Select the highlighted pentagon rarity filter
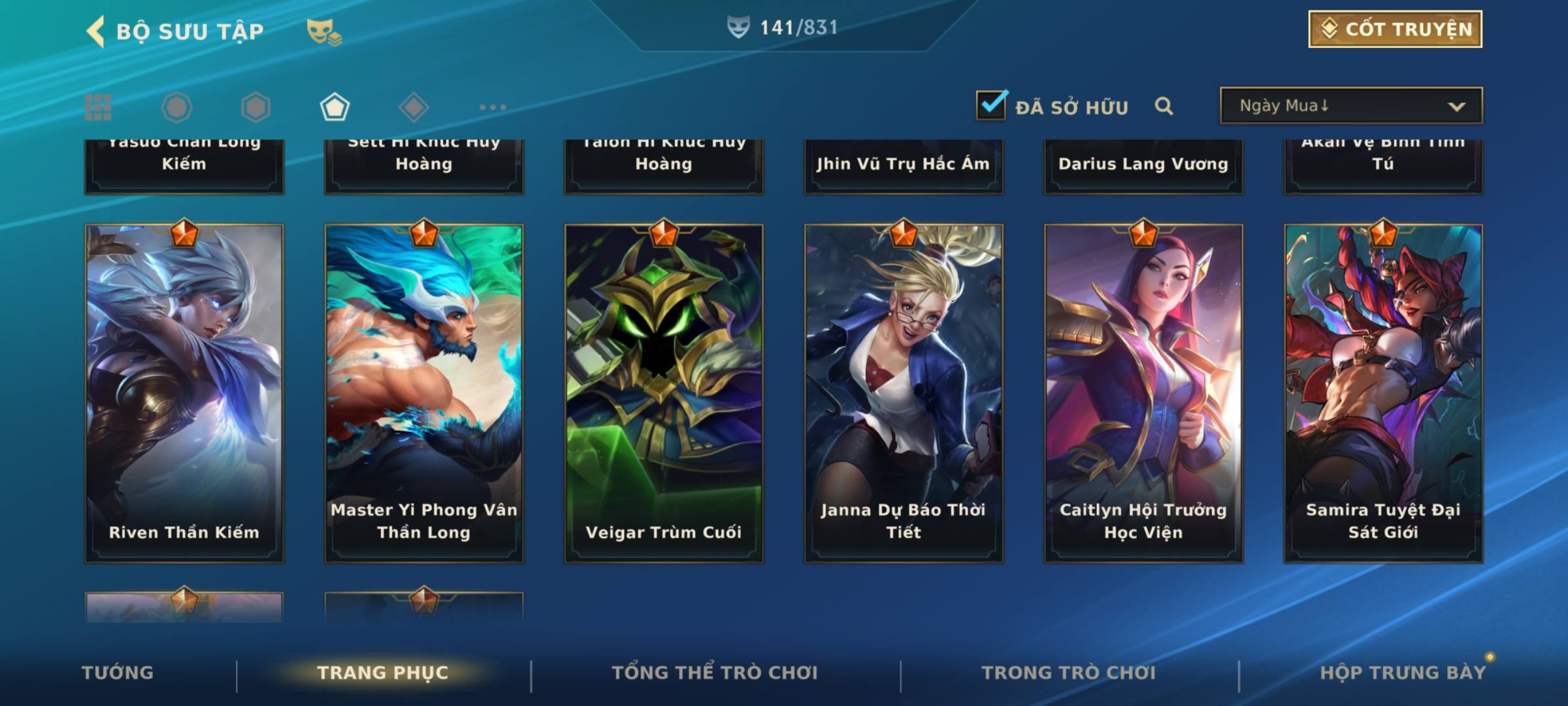Screen dimensions: 1568x706 click(335, 107)
